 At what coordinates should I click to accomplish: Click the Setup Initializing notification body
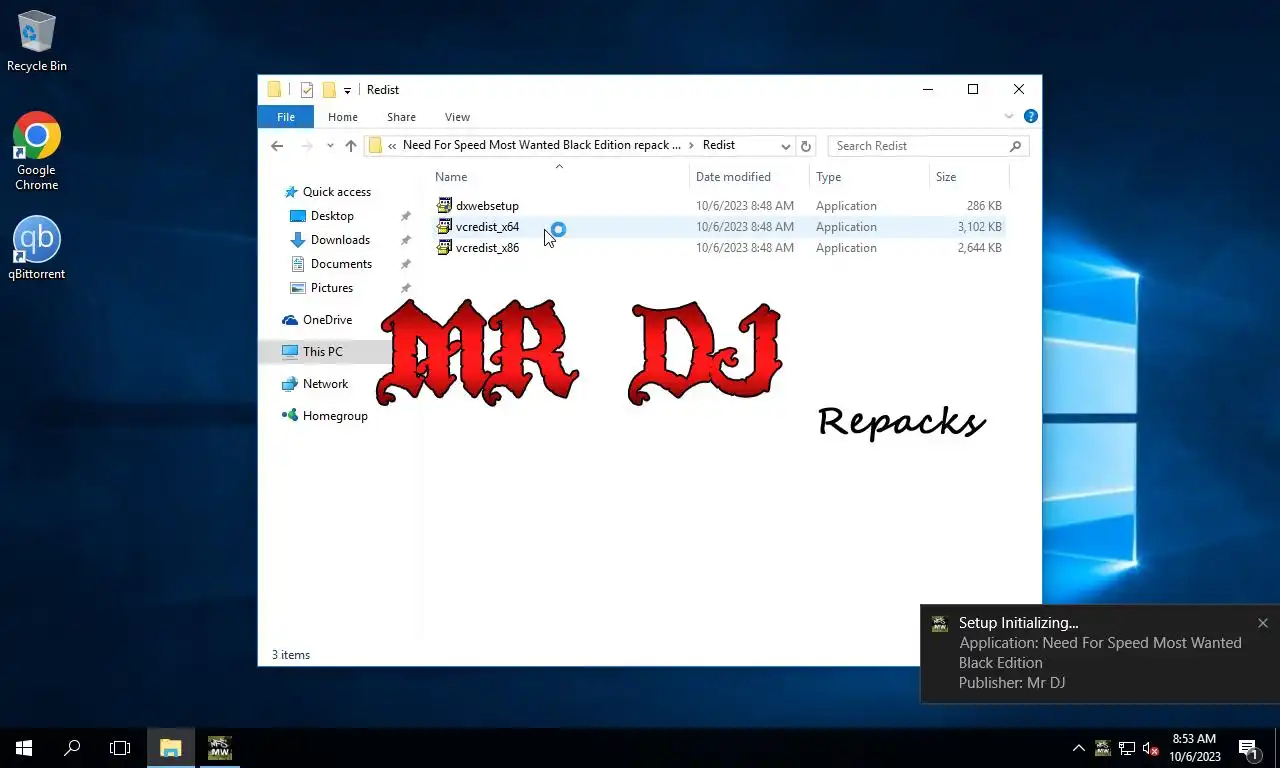pos(1100,653)
